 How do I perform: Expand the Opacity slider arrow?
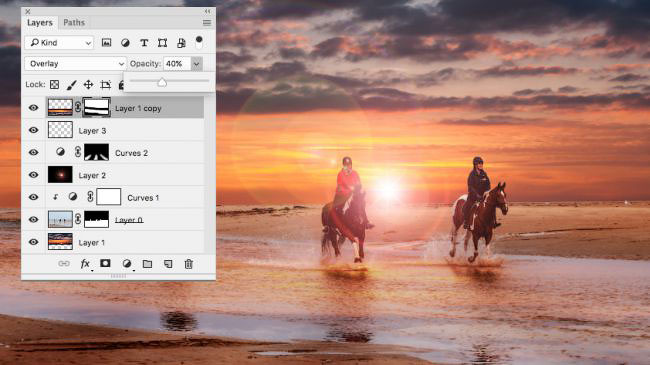[x=196, y=63]
